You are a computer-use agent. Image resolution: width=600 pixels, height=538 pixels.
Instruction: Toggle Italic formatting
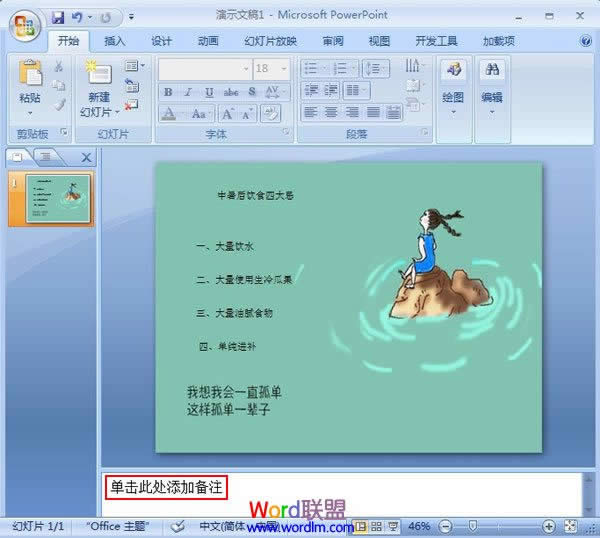[x=188, y=92]
